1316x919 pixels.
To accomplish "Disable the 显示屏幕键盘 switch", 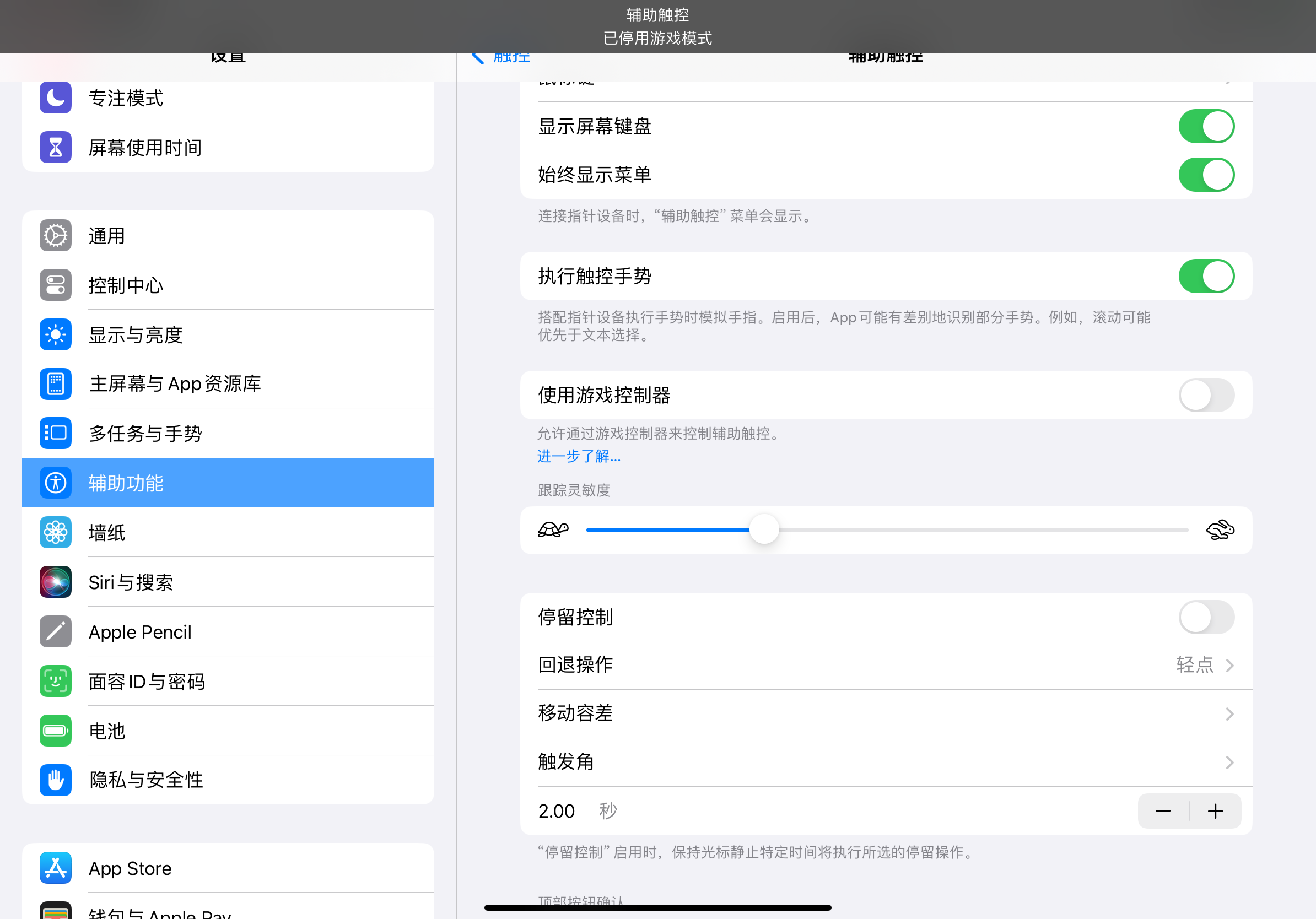I will coord(1206,126).
